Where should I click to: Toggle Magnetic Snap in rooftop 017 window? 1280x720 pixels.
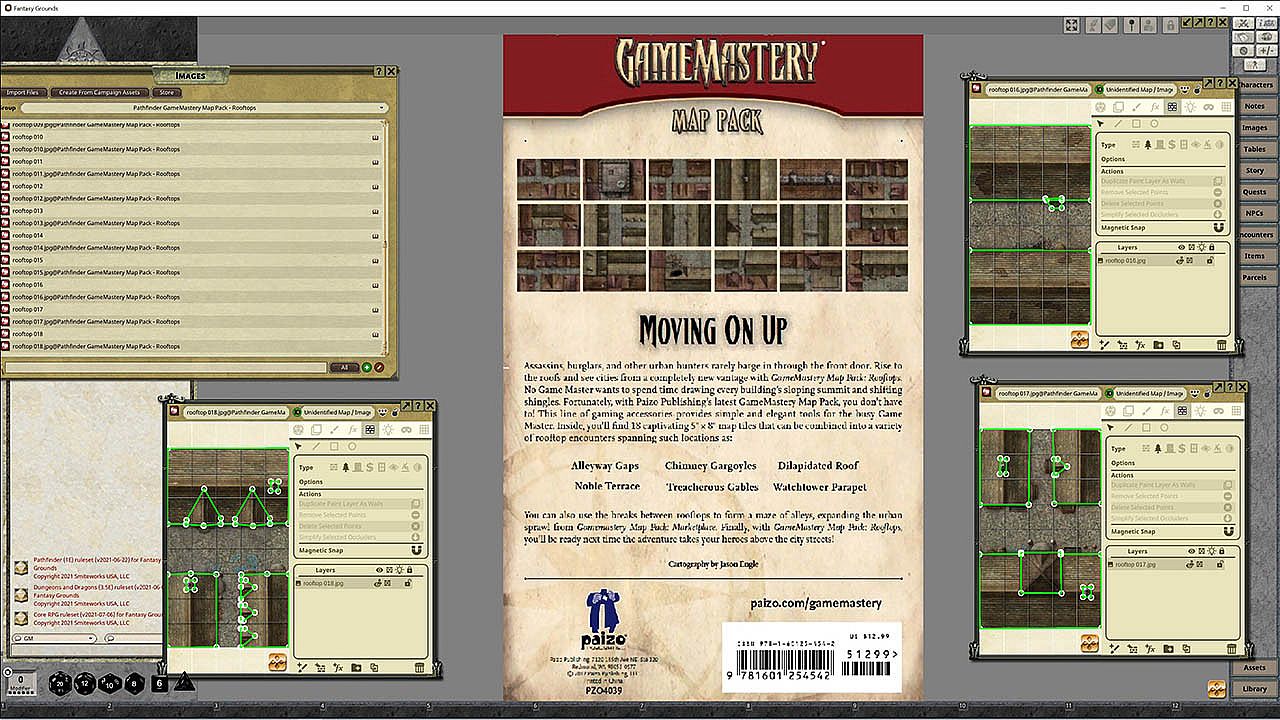[1227, 532]
